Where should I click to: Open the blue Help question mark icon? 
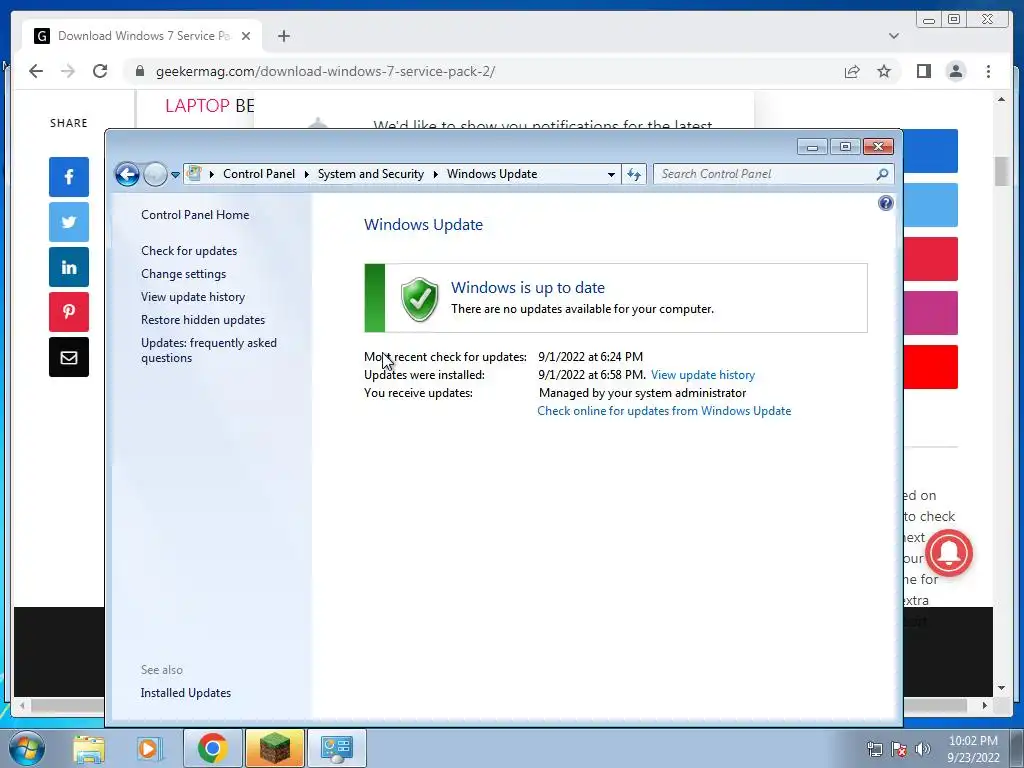point(886,203)
